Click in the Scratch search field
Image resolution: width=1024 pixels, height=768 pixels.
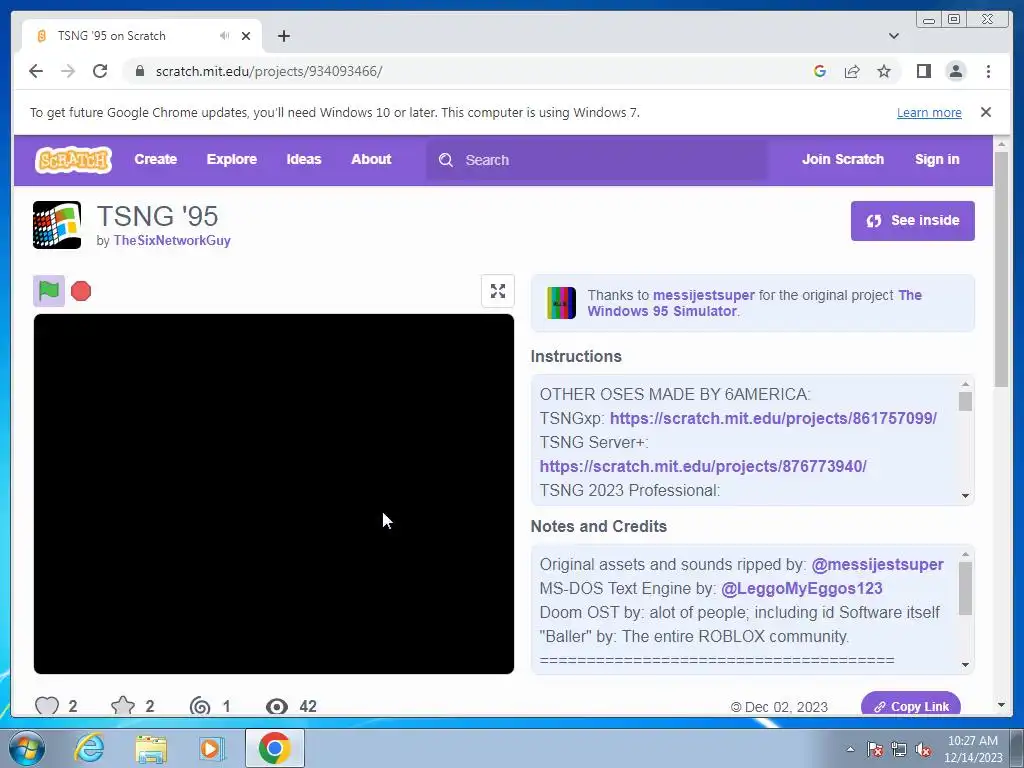tap(597, 160)
